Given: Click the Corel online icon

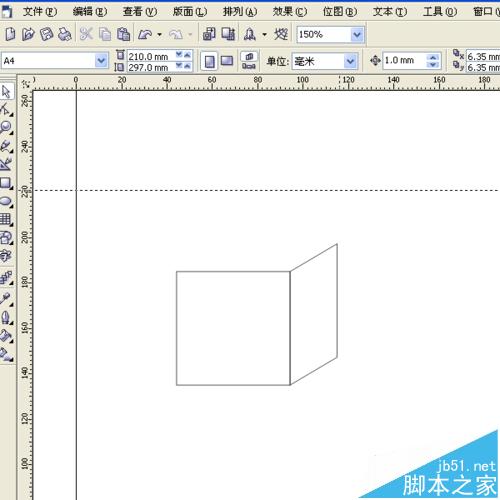Looking at the screenshot, I should [x=281, y=34].
